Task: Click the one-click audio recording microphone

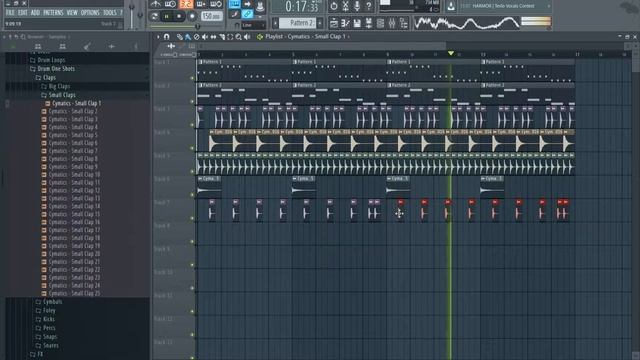Action: click(357, 6)
